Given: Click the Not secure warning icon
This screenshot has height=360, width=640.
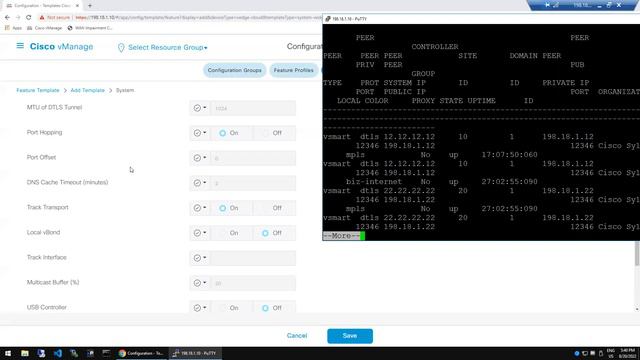Looking at the screenshot, I should click(42, 18).
